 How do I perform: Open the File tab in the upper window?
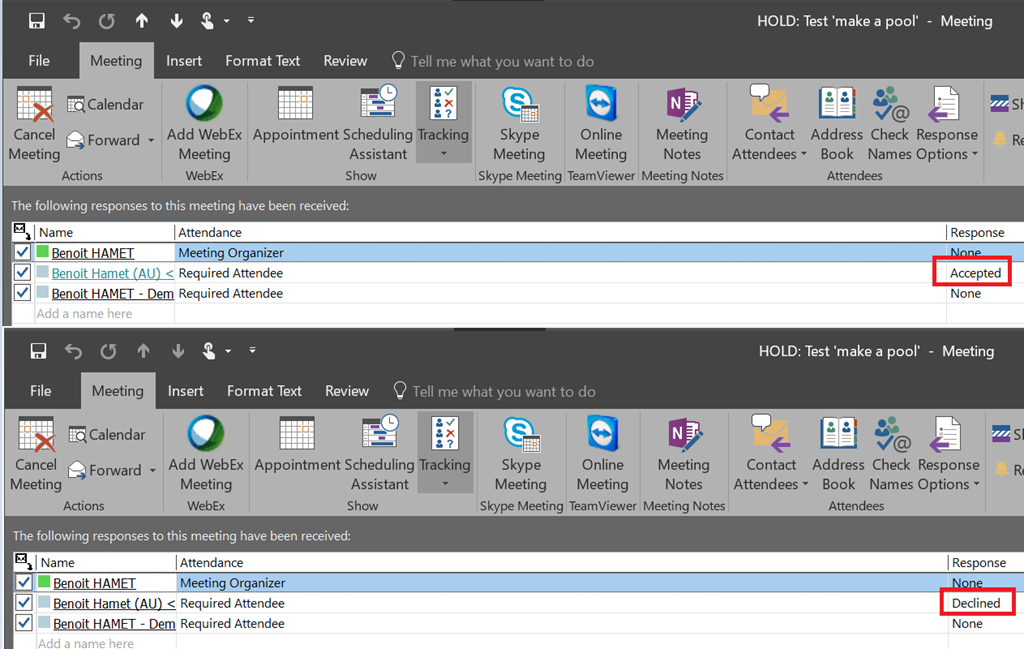(39, 61)
